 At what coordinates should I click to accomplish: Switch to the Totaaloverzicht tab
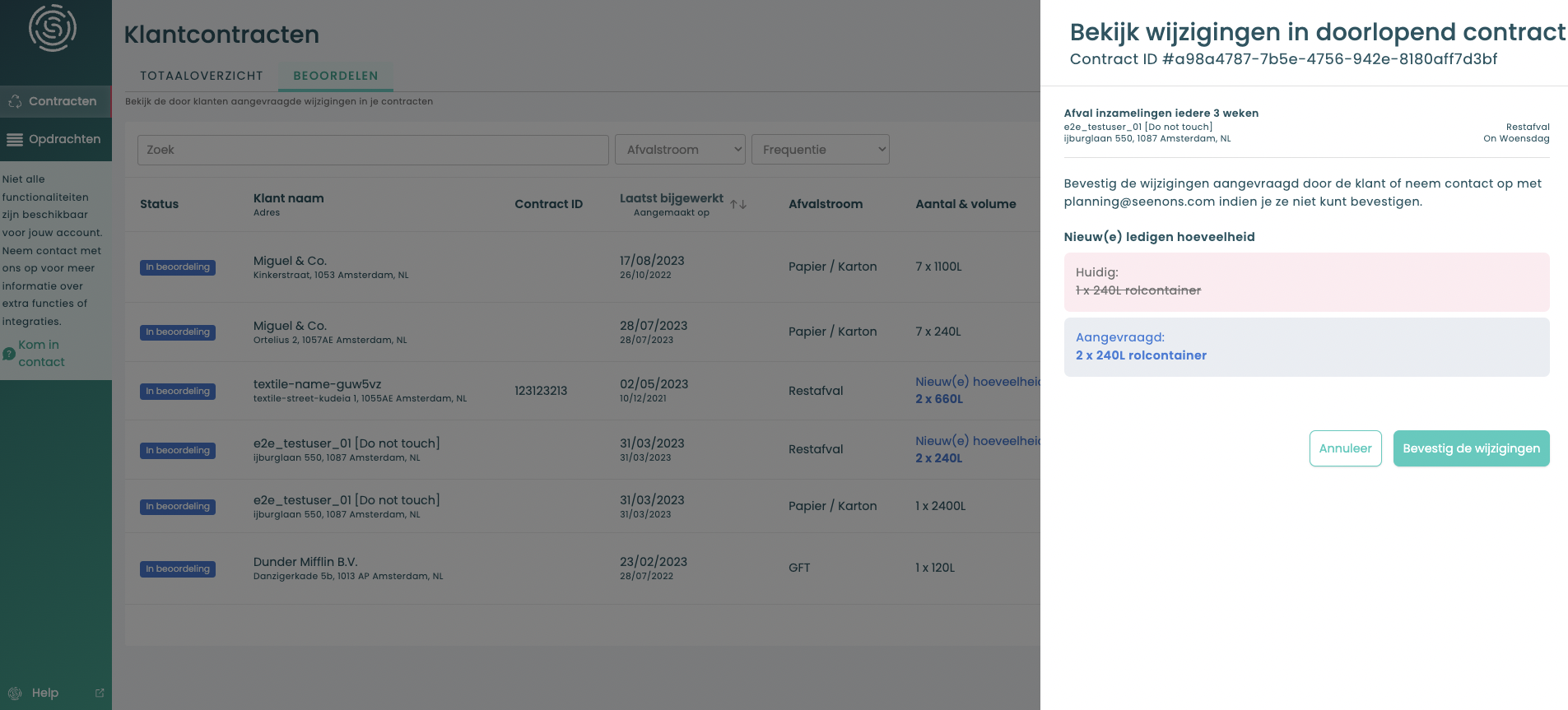[202, 76]
